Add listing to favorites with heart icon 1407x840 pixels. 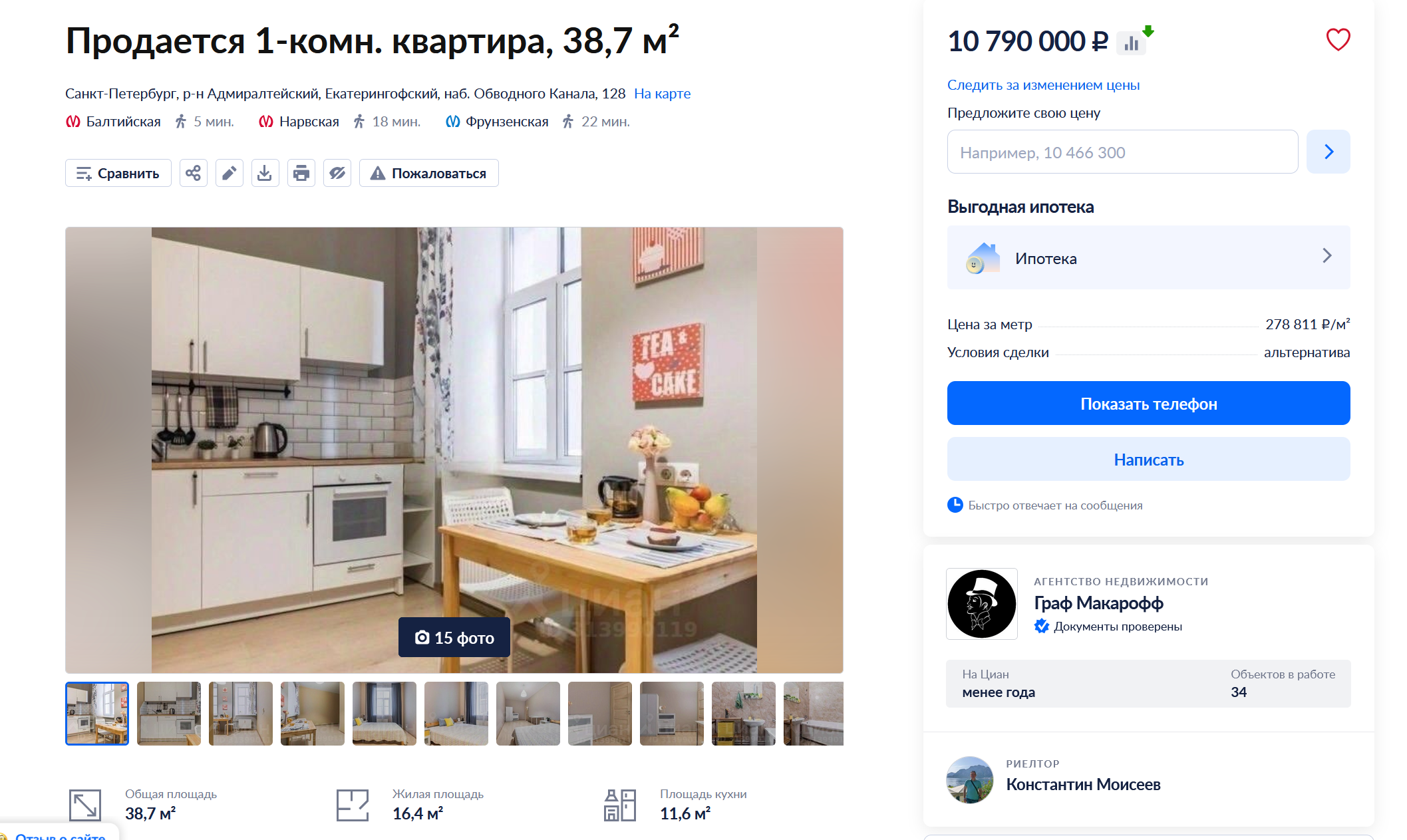pos(1338,40)
